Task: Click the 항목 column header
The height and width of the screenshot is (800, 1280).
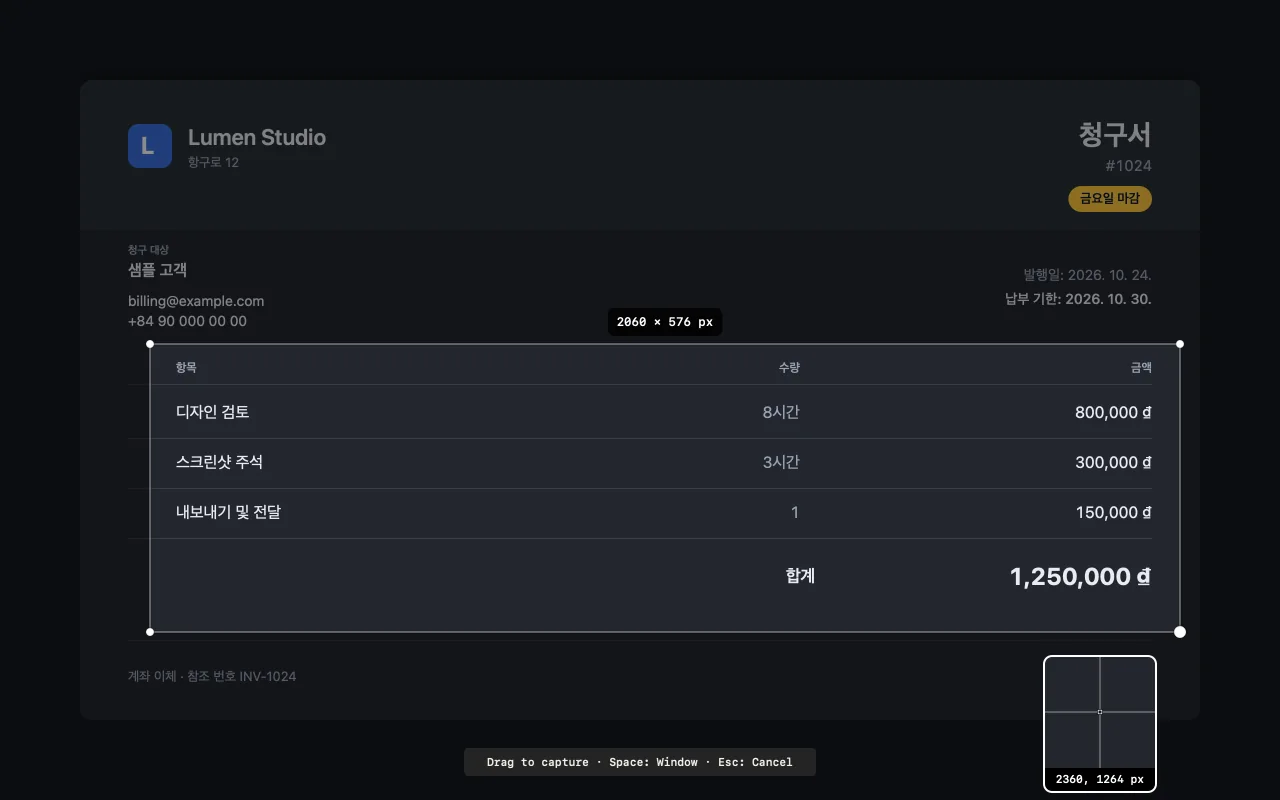Action: point(186,368)
